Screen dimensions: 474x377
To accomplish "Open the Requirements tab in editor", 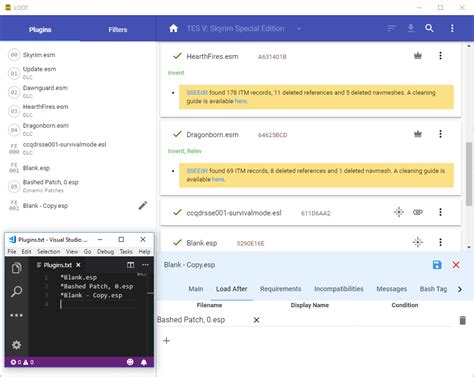I will point(280,289).
